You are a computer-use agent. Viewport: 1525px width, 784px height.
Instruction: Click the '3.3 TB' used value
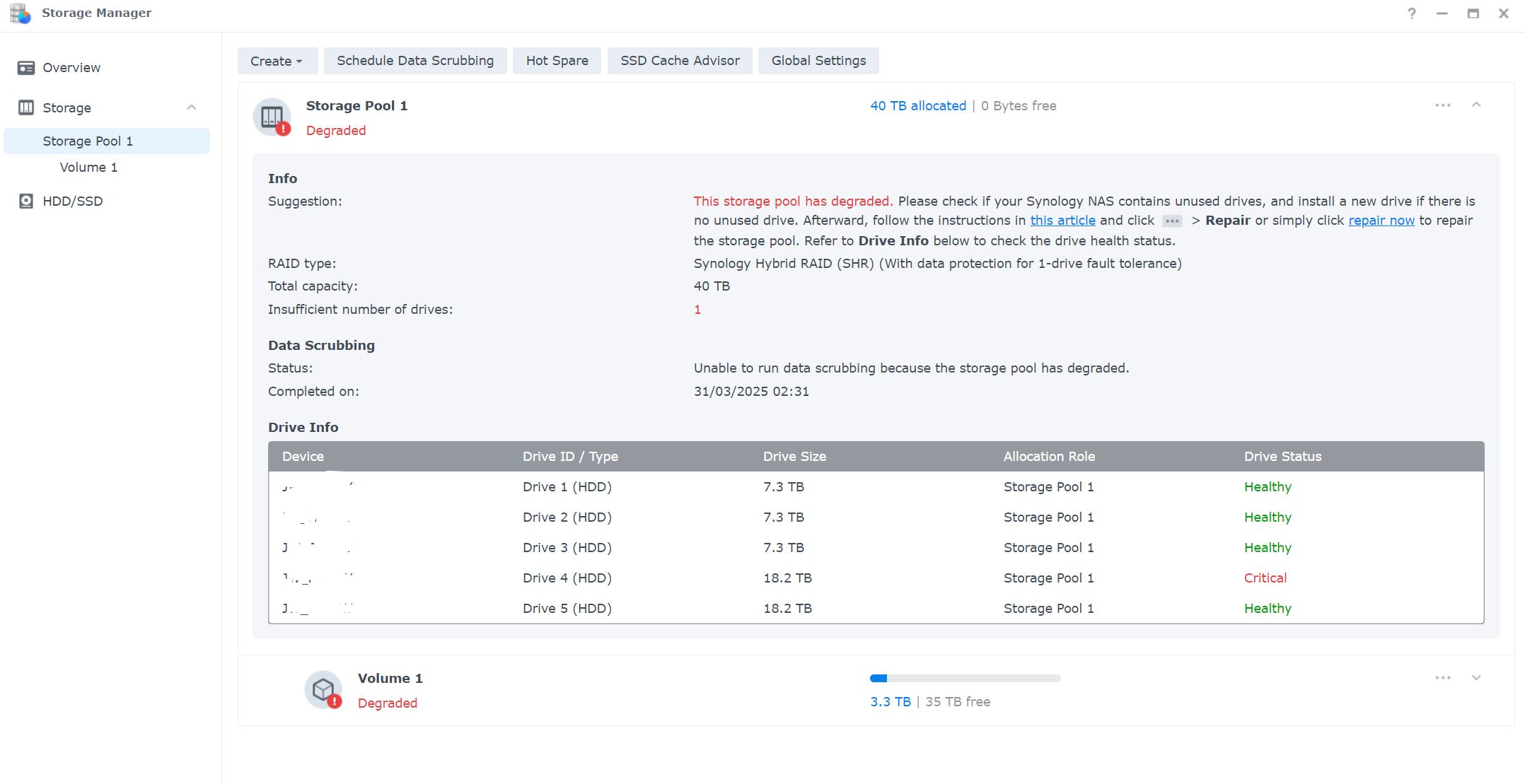[891, 702]
